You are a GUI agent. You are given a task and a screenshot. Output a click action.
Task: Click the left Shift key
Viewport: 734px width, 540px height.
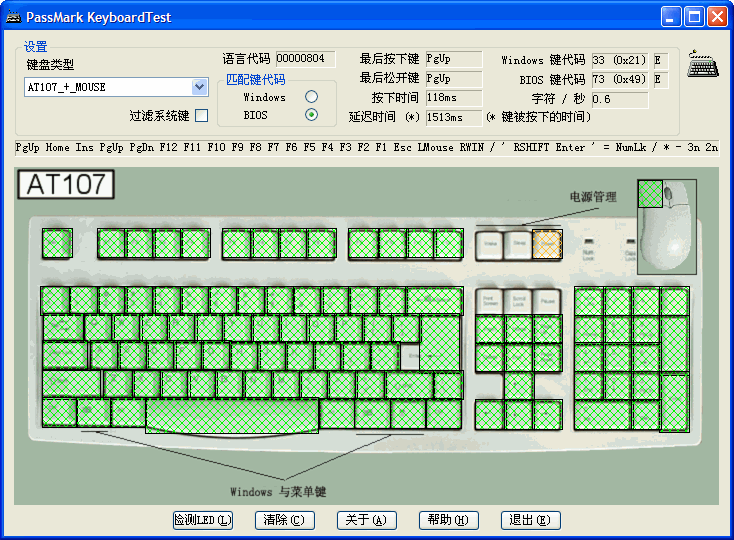coord(72,384)
